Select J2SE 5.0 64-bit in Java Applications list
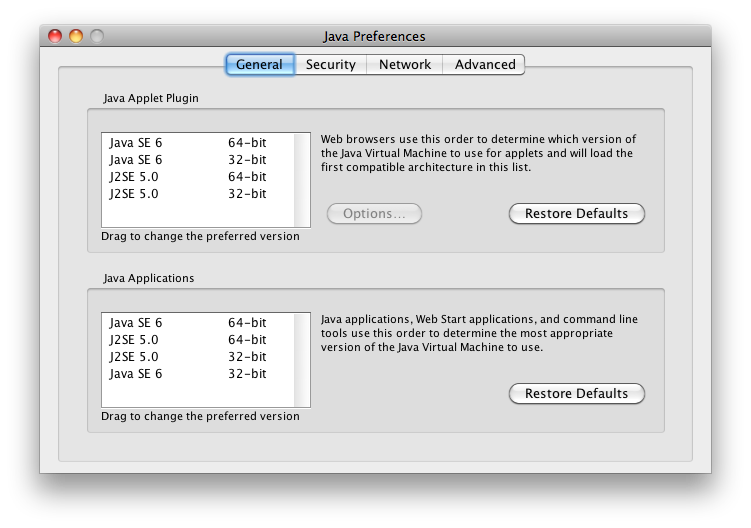 click(x=198, y=340)
